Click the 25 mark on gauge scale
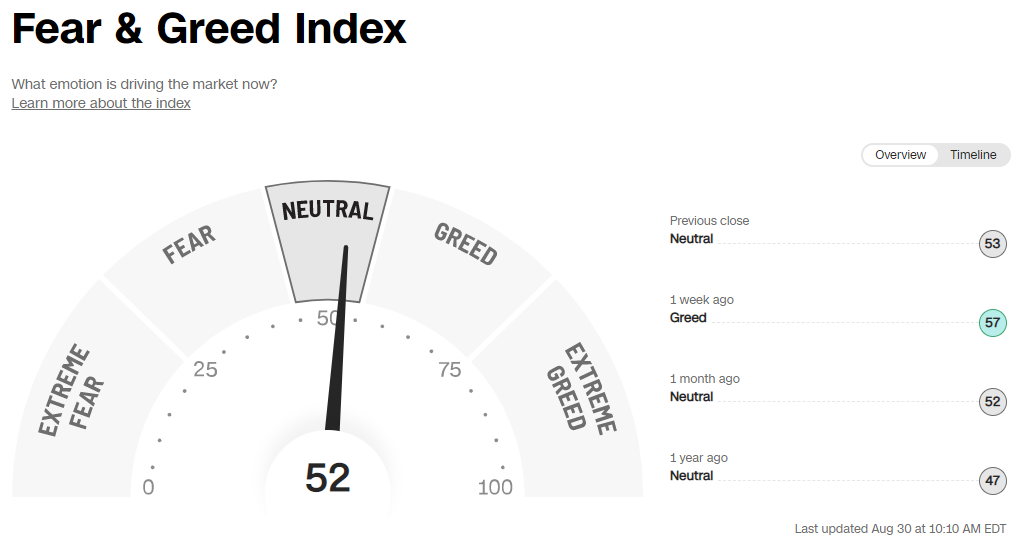Screen dimensions: 1024x545 205,369
